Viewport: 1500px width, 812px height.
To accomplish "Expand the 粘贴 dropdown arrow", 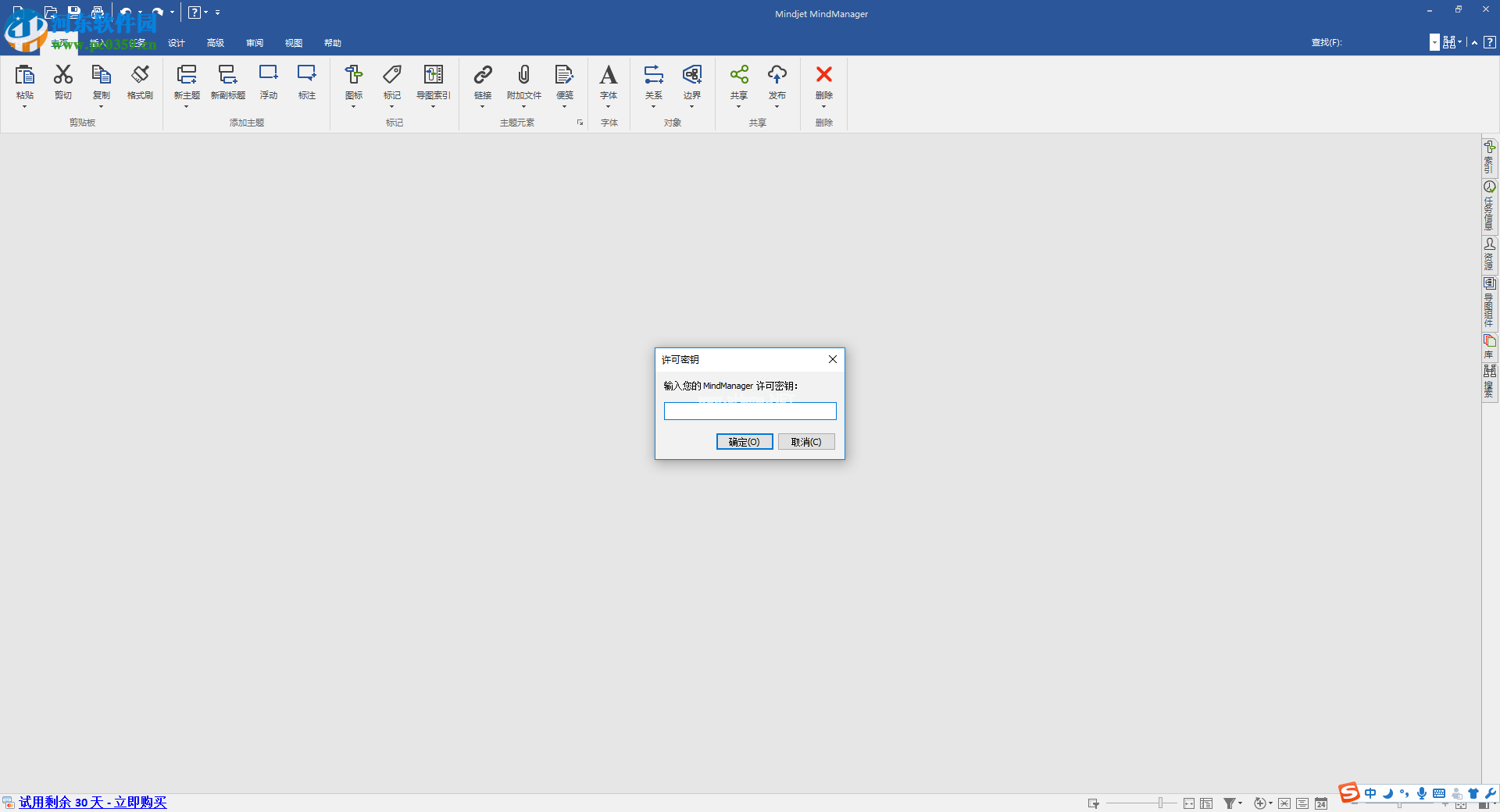I will 25,107.
